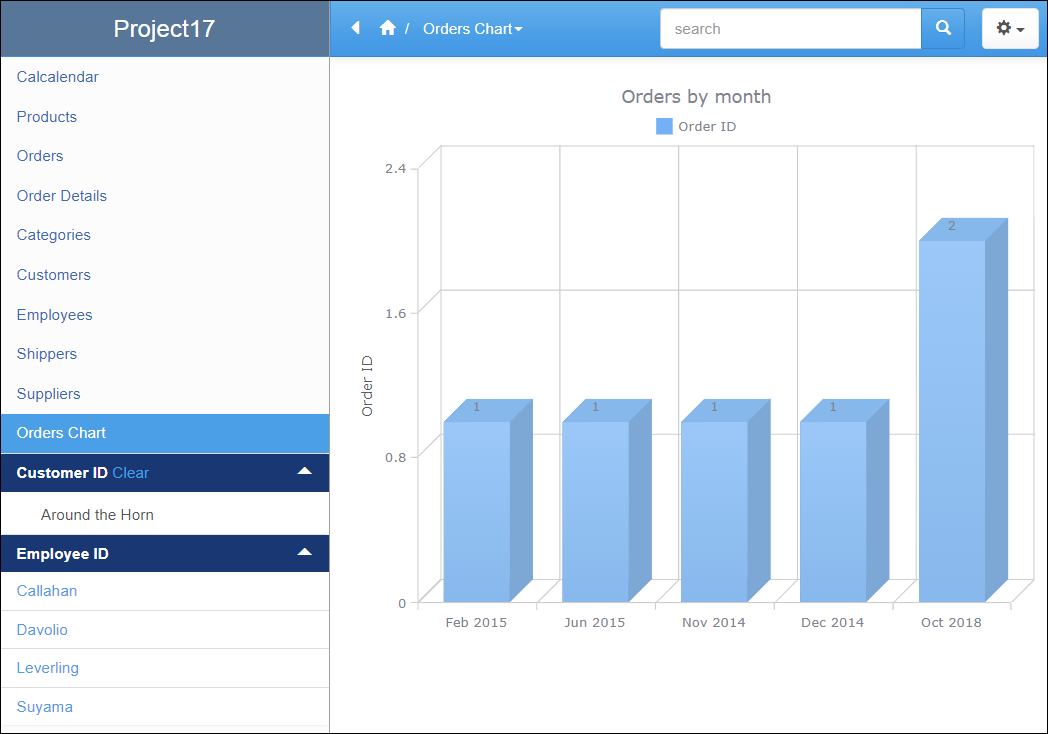Select Leverling in the Employee ID list
The image size is (1048, 734).
pos(47,668)
